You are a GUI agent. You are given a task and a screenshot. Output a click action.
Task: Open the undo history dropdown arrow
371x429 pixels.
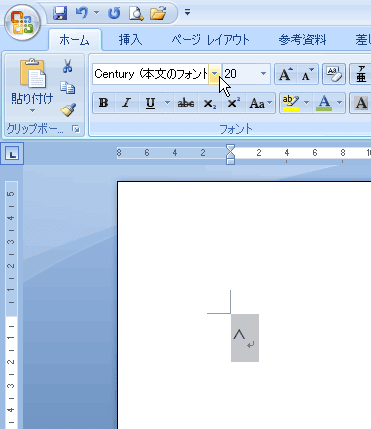pyautogui.click(x=96, y=13)
